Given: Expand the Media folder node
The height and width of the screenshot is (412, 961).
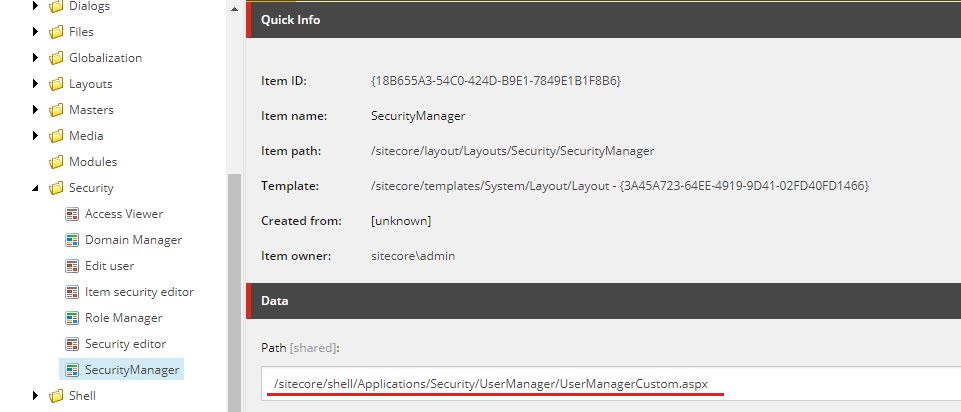Looking at the screenshot, I should point(37,136).
